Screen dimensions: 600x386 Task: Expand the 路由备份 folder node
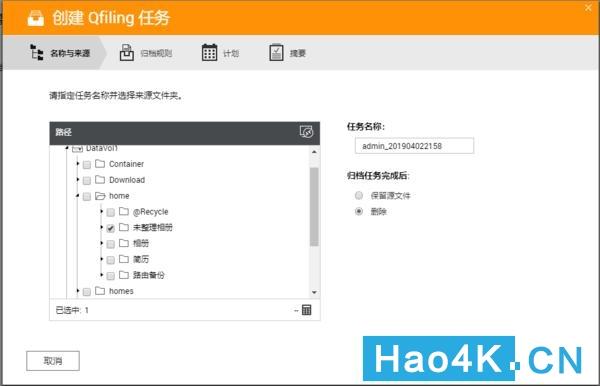(101, 275)
